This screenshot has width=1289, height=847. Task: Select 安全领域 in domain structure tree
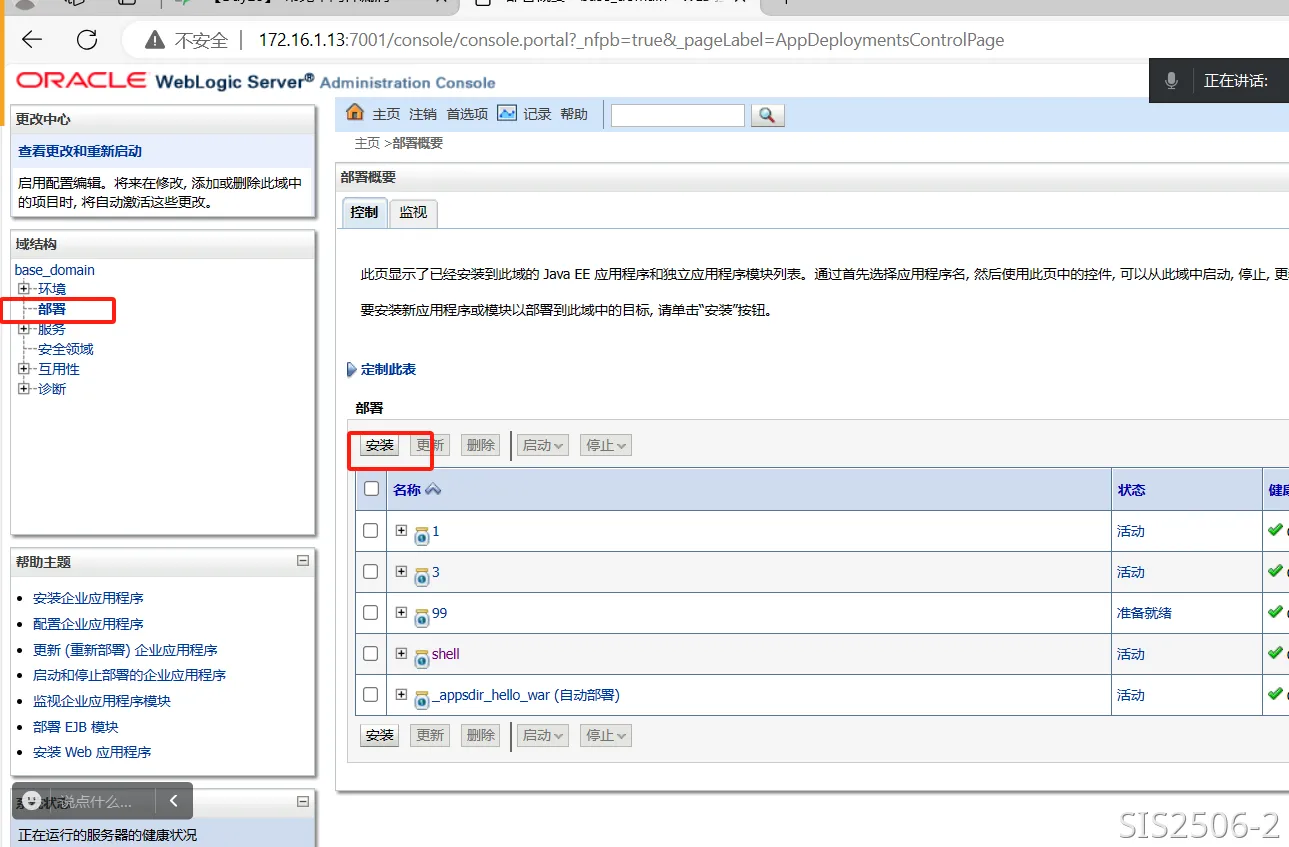[x=66, y=349]
